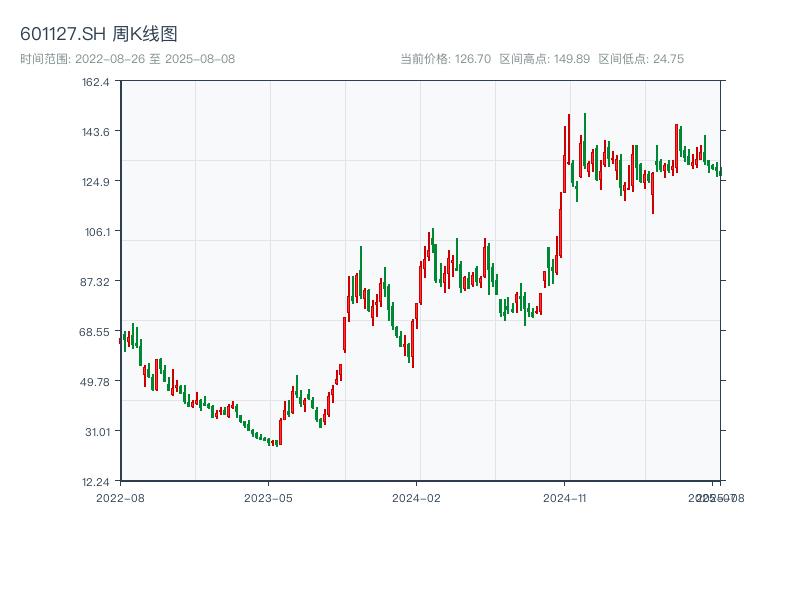Click the interval low label "区间低点: 24.75"
The image size is (800, 600).
click(x=641, y=59)
